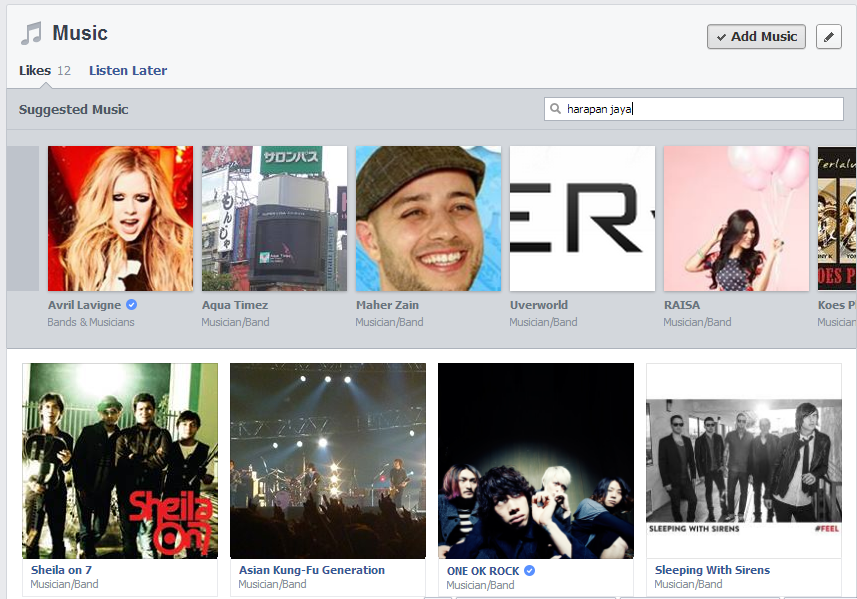Open Aqua Timez suggested thumbnail
Image resolution: width=857 pixels, height=599 pixels.
274,218
